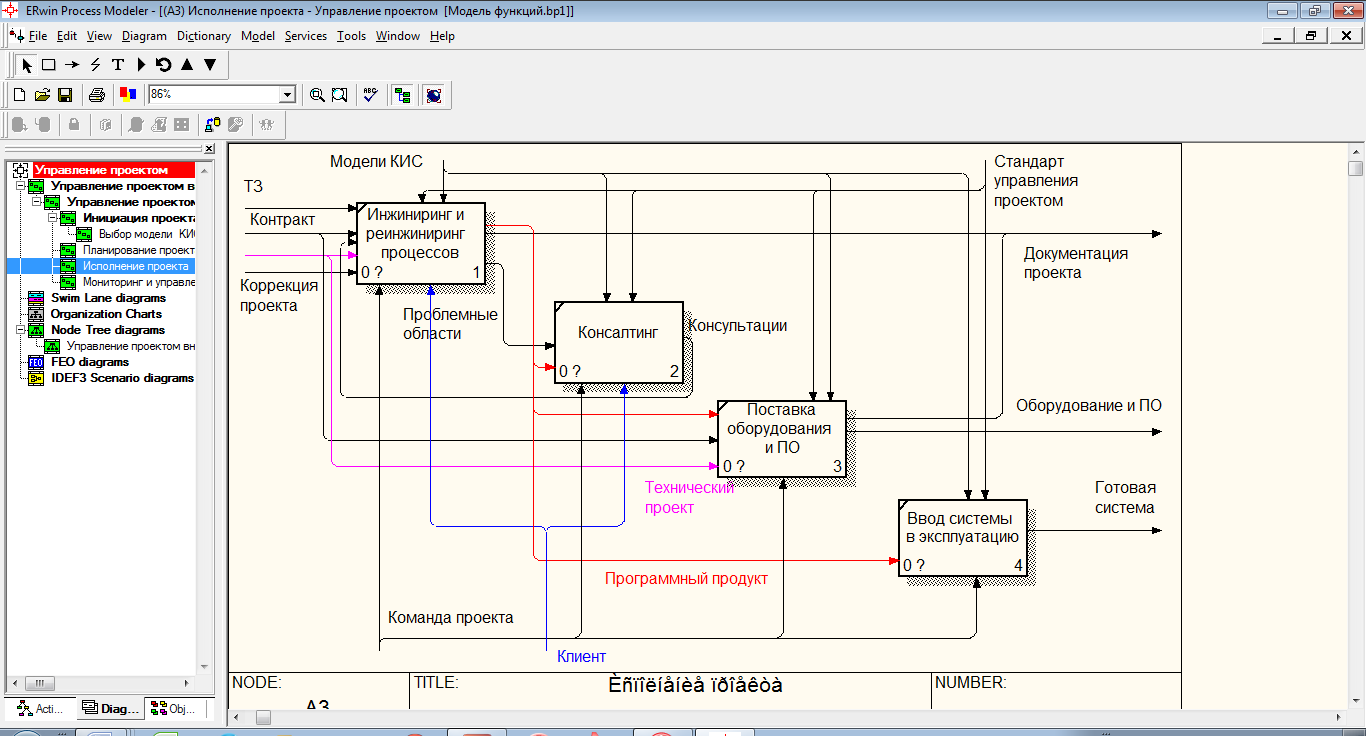Select the Инжиниринг и реинжиниринг процессов box

tap(422, 243)
